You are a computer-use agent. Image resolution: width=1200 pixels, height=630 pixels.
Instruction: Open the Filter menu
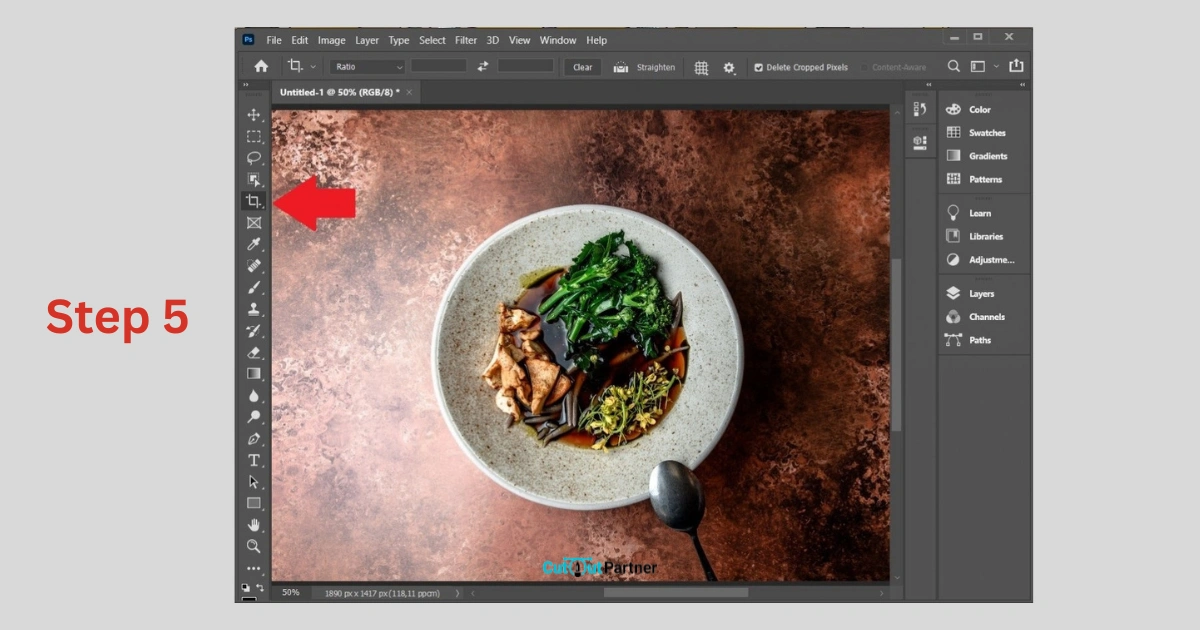pyautogui.click(x=466, y=40)
